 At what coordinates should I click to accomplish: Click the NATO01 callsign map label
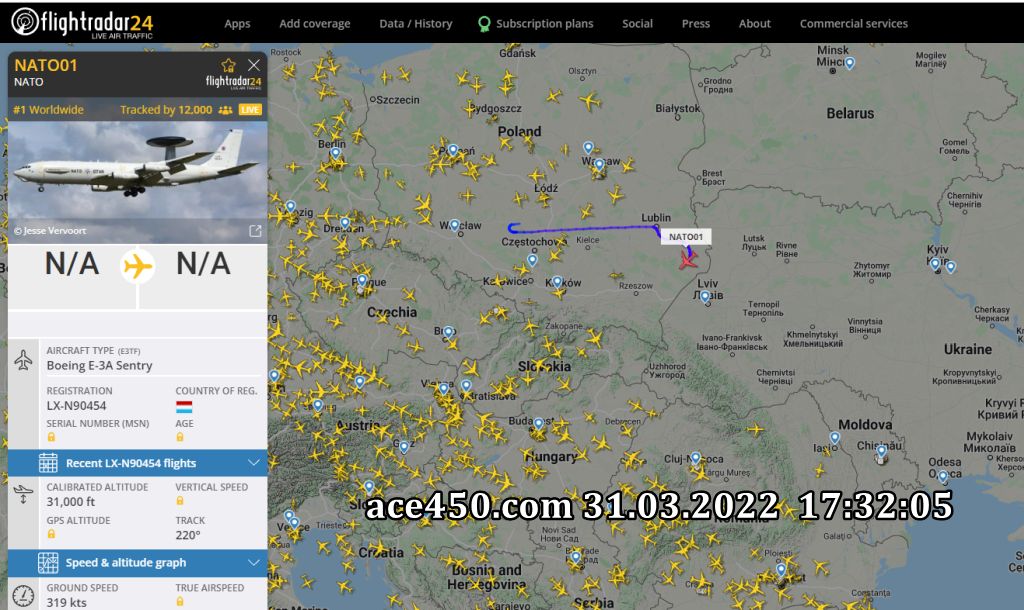click(686, 237)
